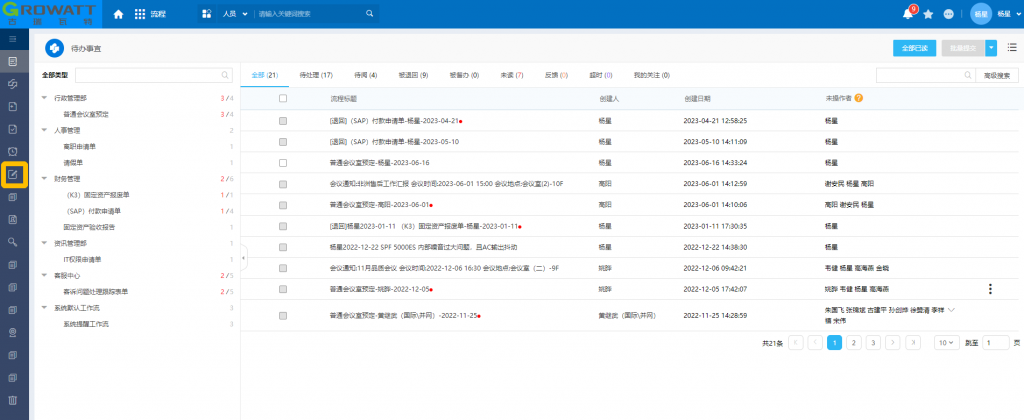This screenshot has width=1024, height=420.
Task: Check the 普通会议室预定-高阳-2023-06-01 row checkbox
Action: pyautogui.click(x=283, y=205)
